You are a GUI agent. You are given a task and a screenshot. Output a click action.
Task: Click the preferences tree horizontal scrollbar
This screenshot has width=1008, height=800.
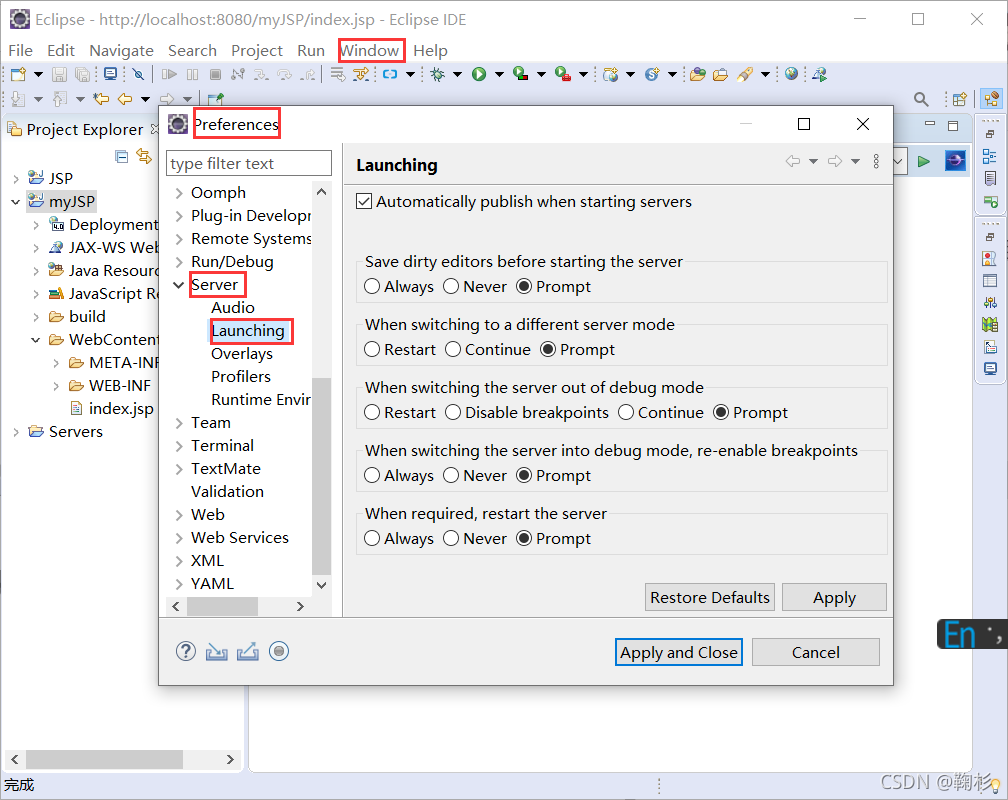pyautogui.click(x=222, y=606)
